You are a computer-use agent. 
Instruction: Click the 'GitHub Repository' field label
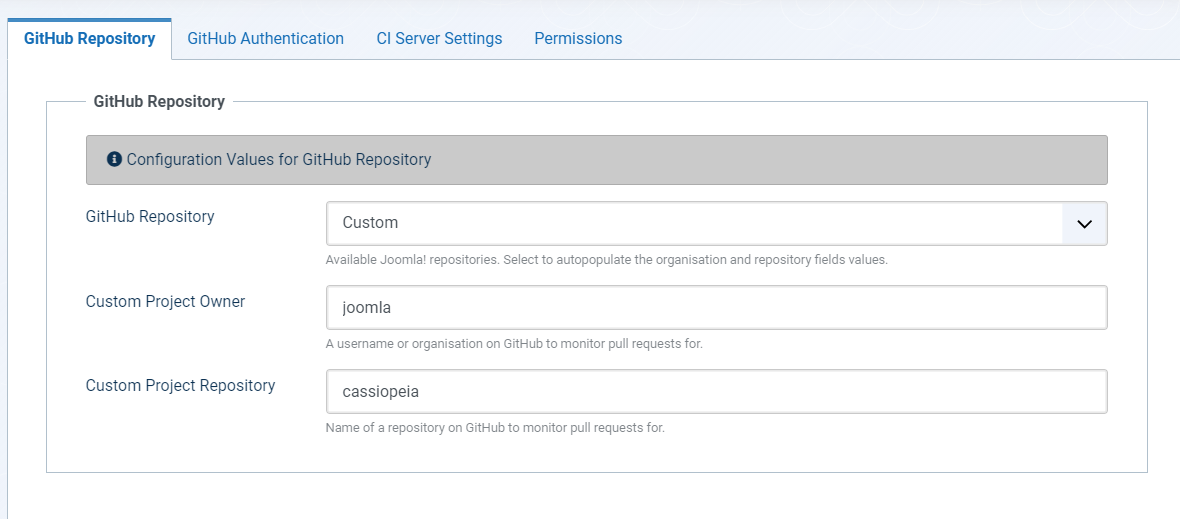pos(150,216)
